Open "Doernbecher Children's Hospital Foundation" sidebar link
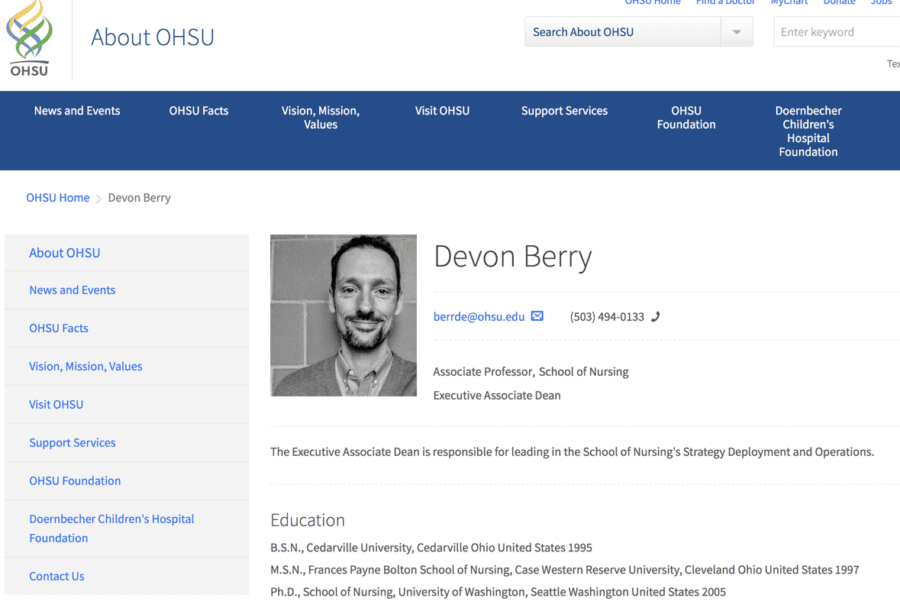This screenshot has width=900, height=611. [111, 528]
